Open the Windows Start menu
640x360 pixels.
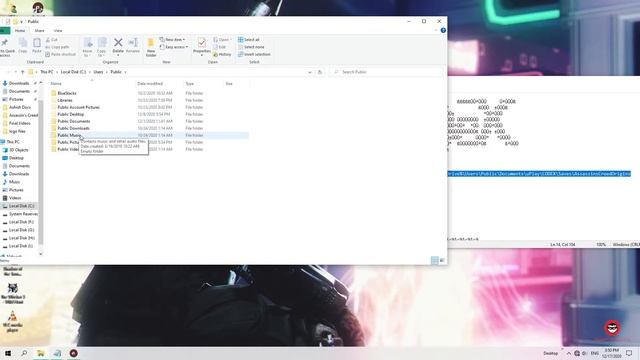point(8,353)
